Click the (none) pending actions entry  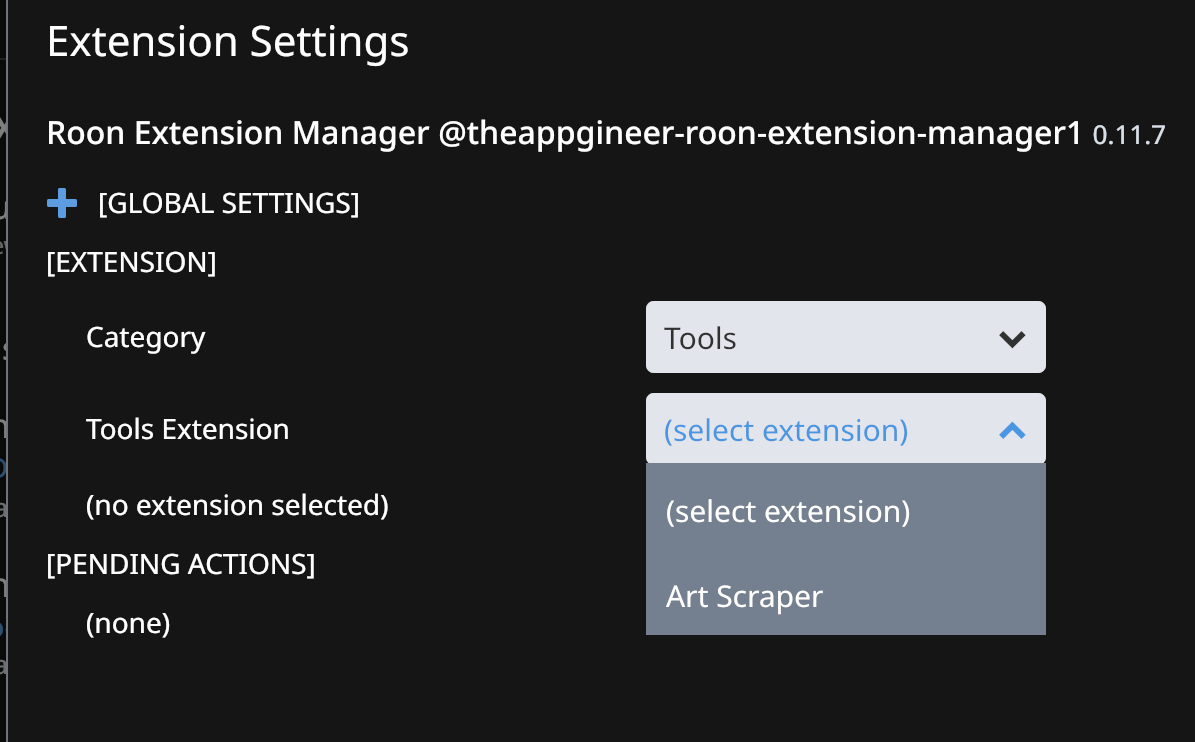tap(128, 624)
